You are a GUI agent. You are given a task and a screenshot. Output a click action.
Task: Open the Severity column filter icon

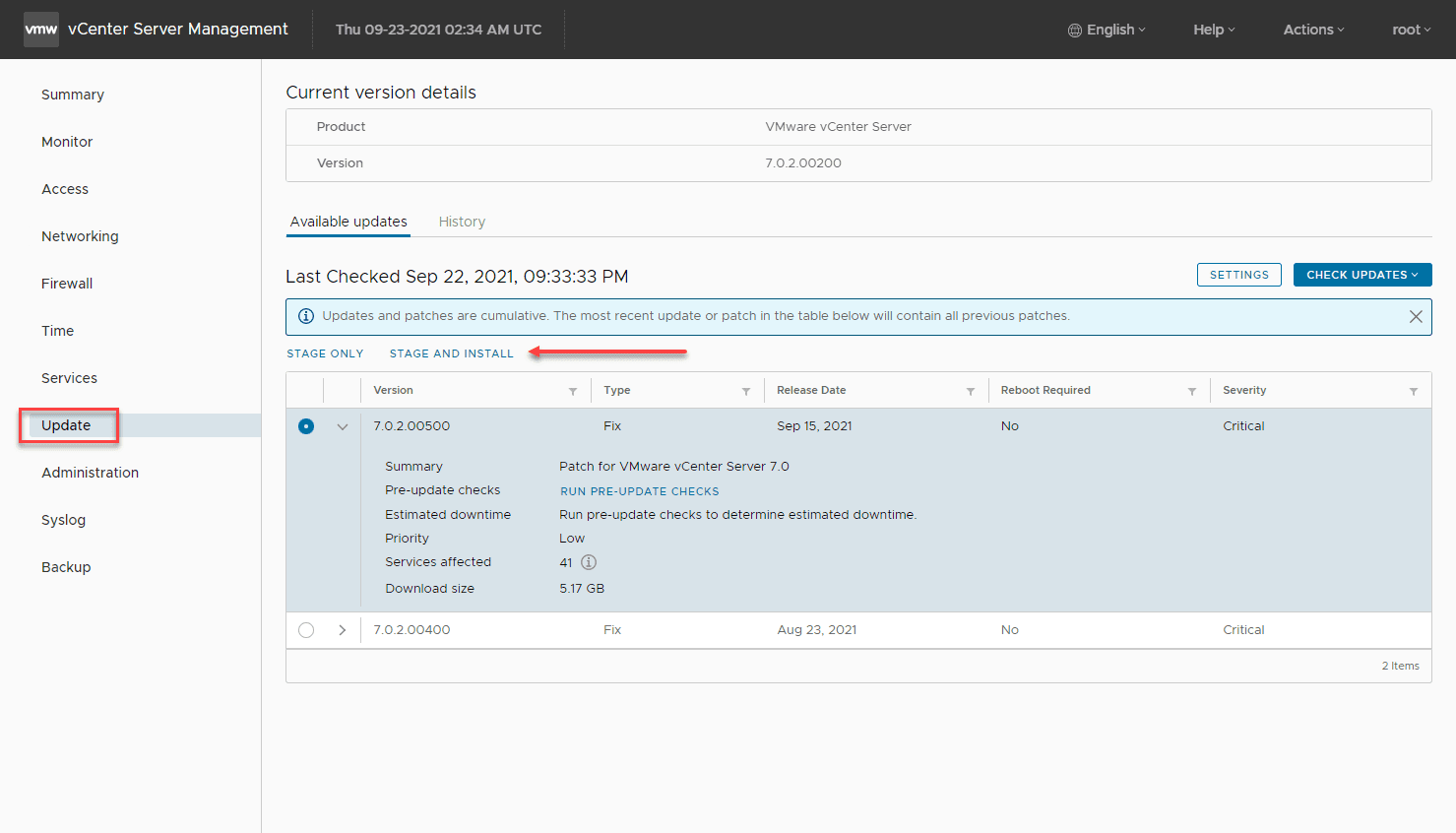[x=1414, y=392]
